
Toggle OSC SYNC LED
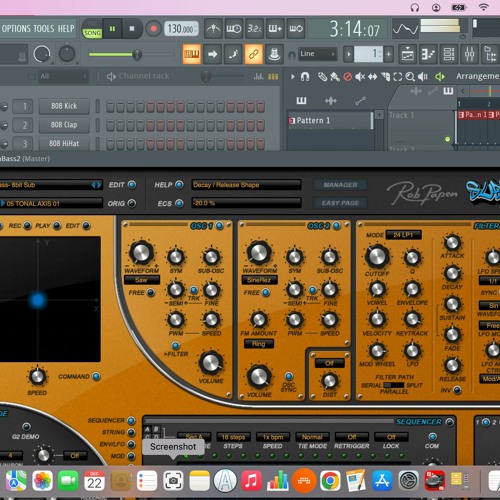point(289,376)
